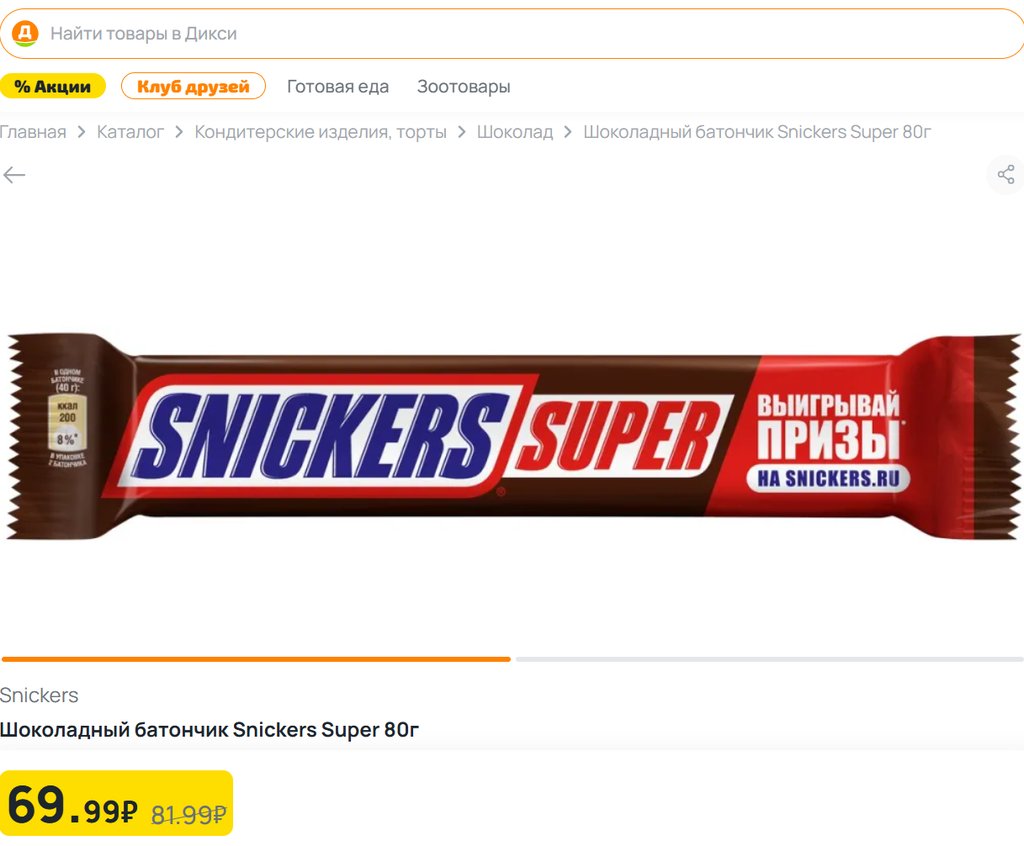Viewport: 1024px width, 846px height.
Task: Switch to the second image slide indicator
Action: [769, 659]
